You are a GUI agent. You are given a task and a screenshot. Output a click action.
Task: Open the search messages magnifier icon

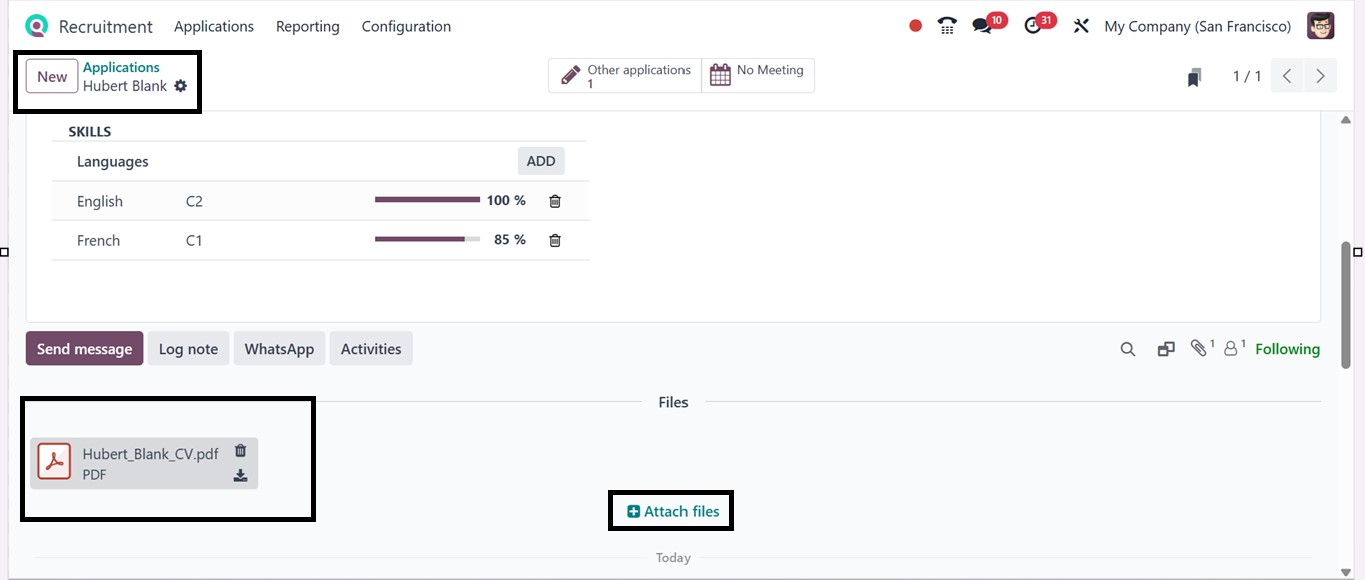coord(1127,349)
